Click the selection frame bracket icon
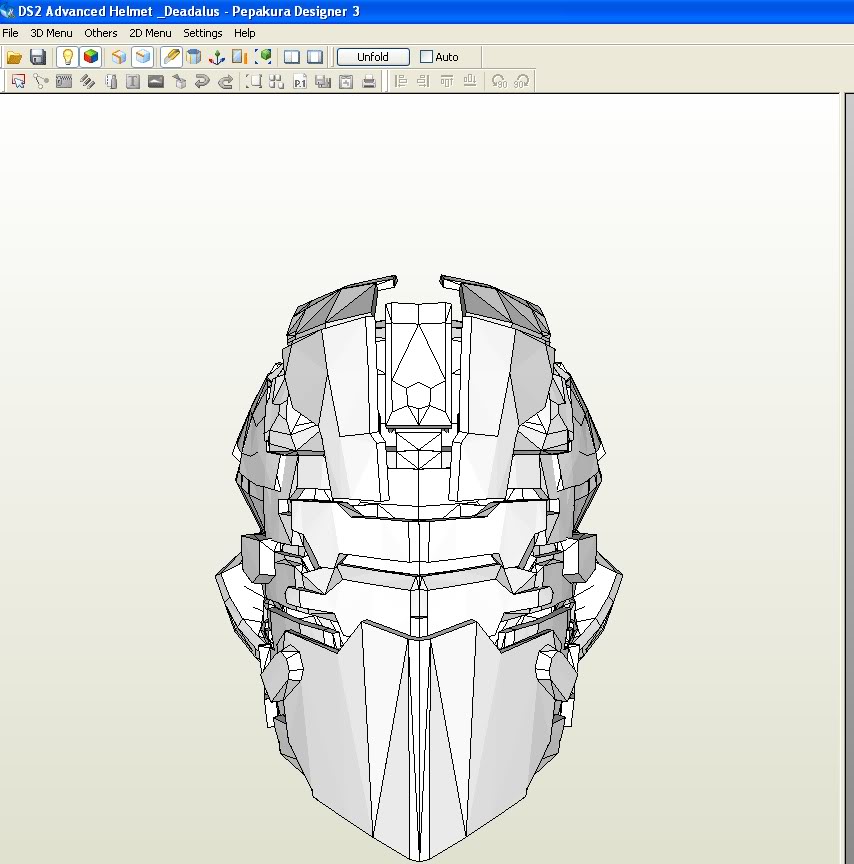The height and width of the screenshot is (864, 854). [253, 82]
